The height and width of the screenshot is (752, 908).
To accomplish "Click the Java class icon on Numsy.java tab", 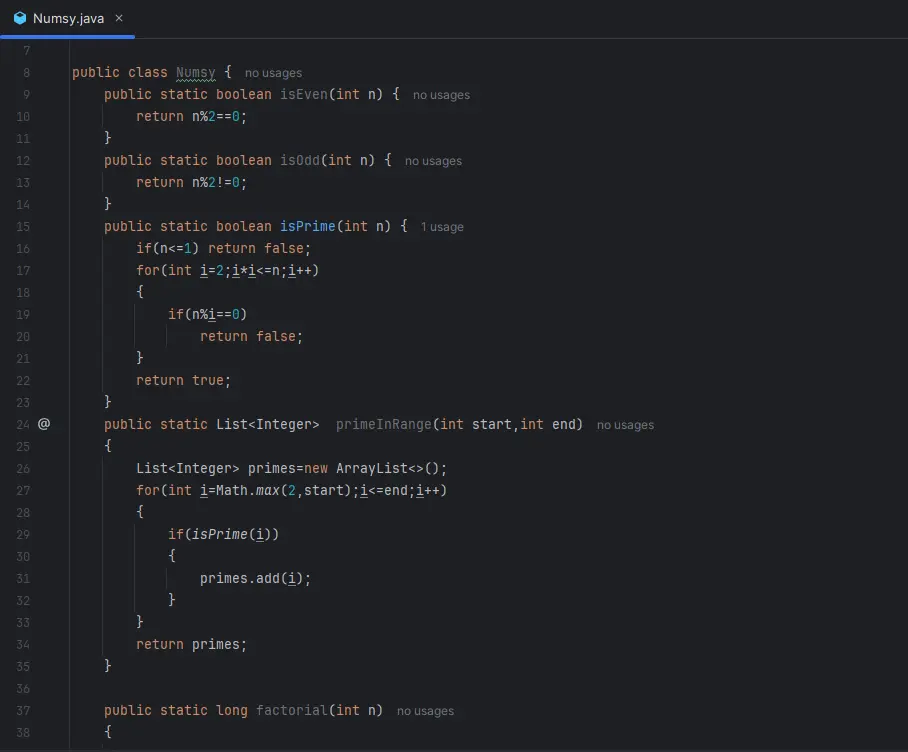I will [x=19, y=18].
